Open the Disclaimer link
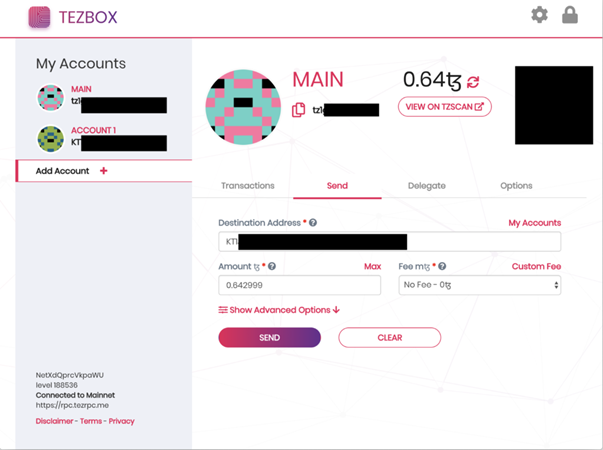Image resolution: width=603 pixels, height=450 pixels. [x=54, y=421]
